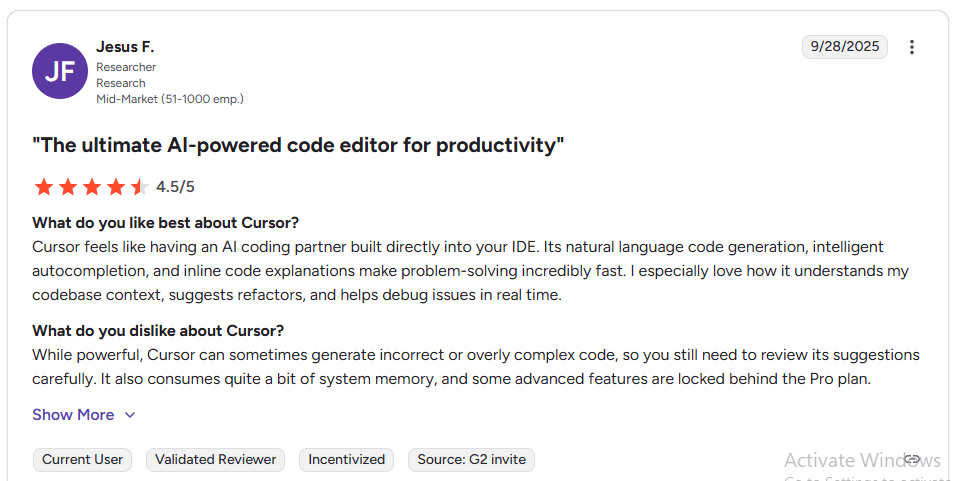Click the third rating star
This screenshot has width=954, height=481.
91,187
